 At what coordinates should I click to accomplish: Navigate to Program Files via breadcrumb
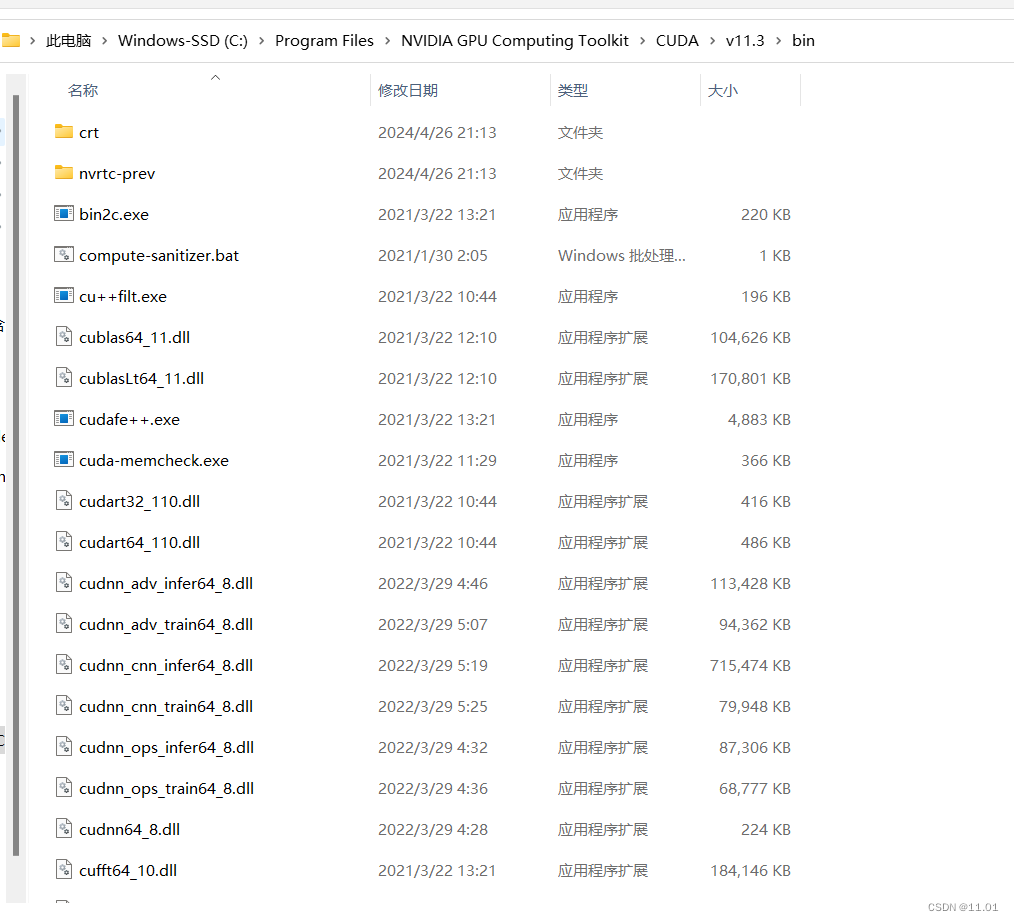pos(324,40)
